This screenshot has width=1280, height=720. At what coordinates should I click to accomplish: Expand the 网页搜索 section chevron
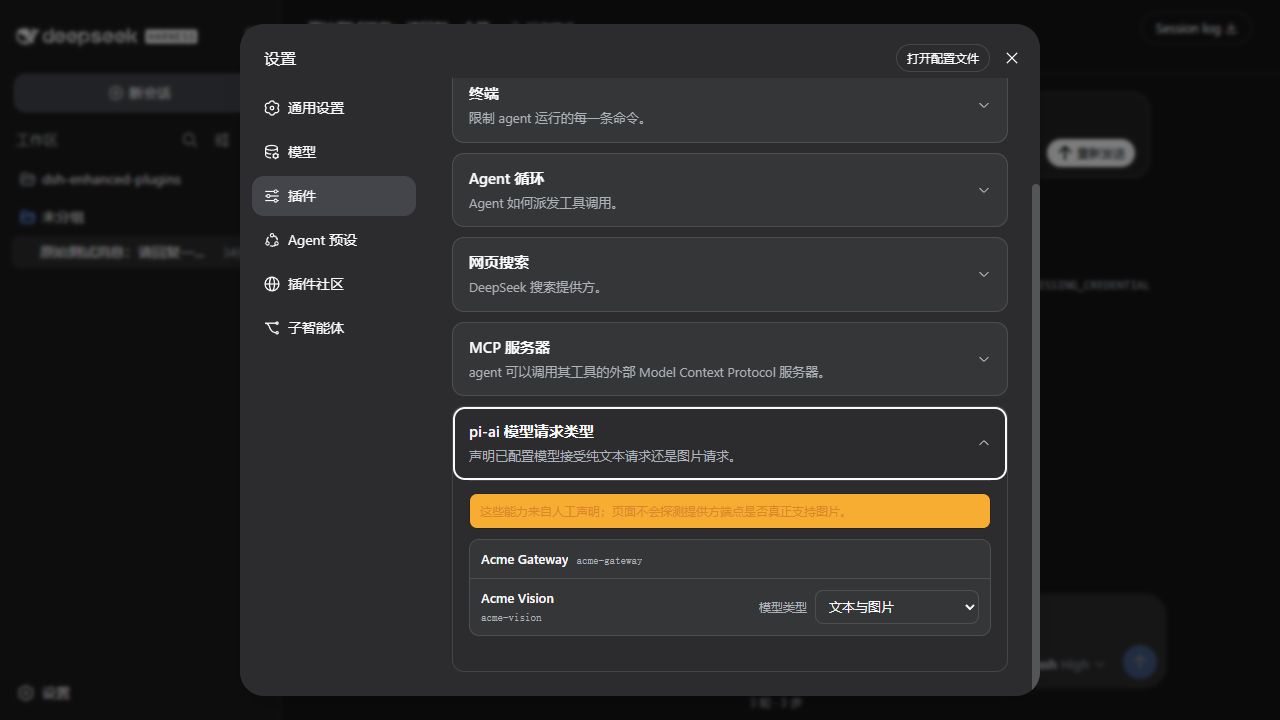coord(983,274)
